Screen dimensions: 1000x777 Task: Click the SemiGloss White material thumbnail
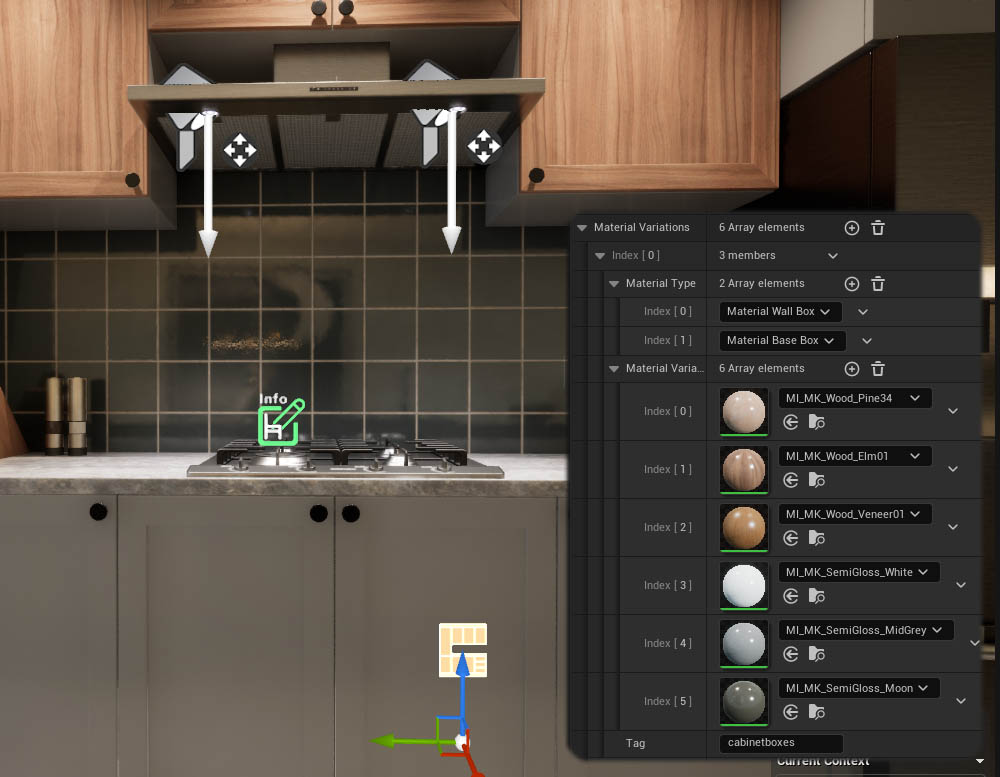[744, 586]
